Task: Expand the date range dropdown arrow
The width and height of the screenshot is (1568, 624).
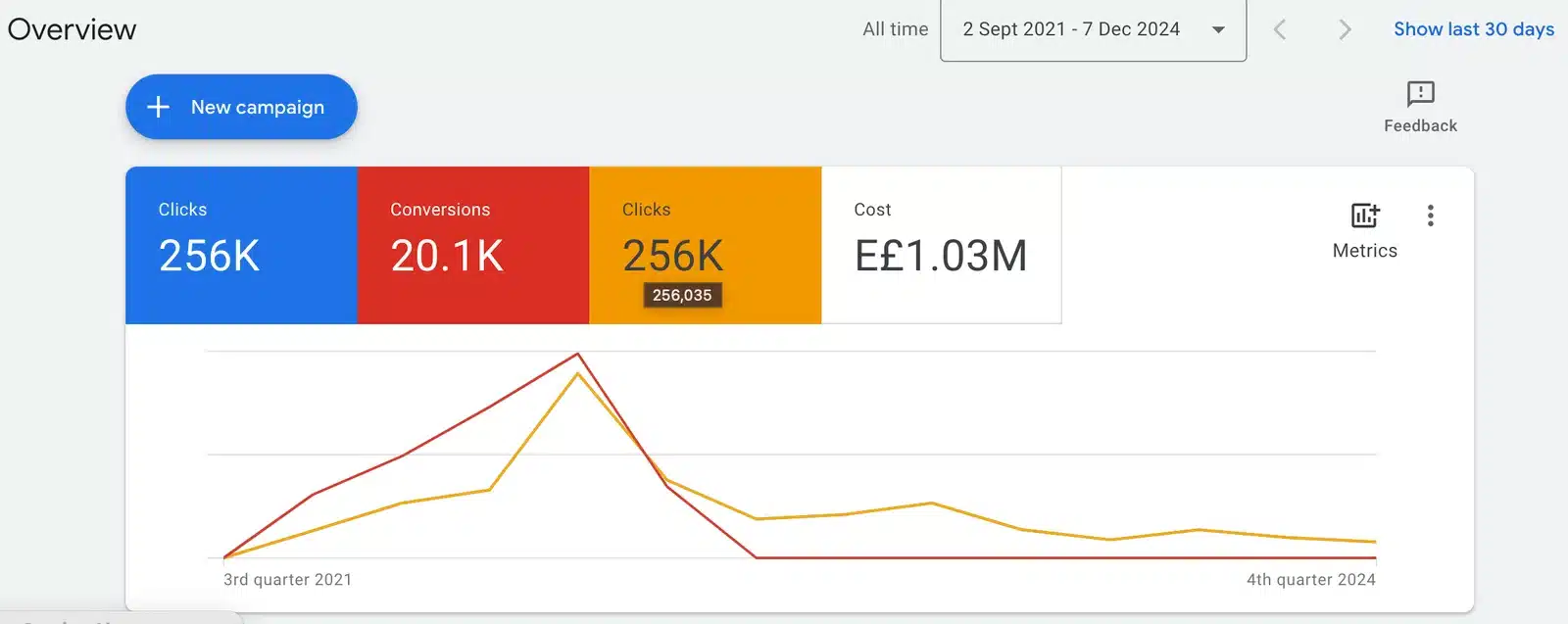Action: (x=1218, y=29)
